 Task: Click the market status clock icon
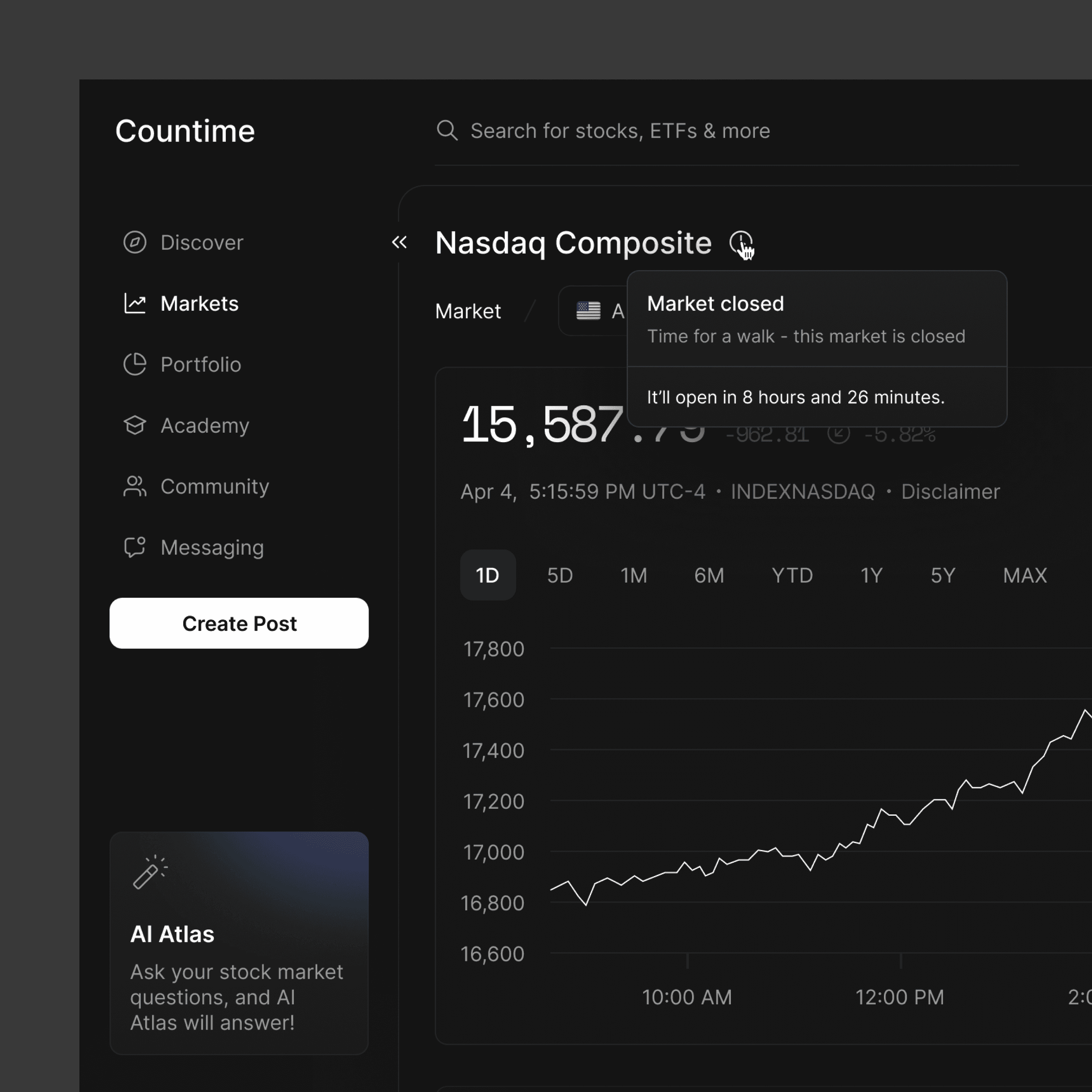click(x=740, y=242)
